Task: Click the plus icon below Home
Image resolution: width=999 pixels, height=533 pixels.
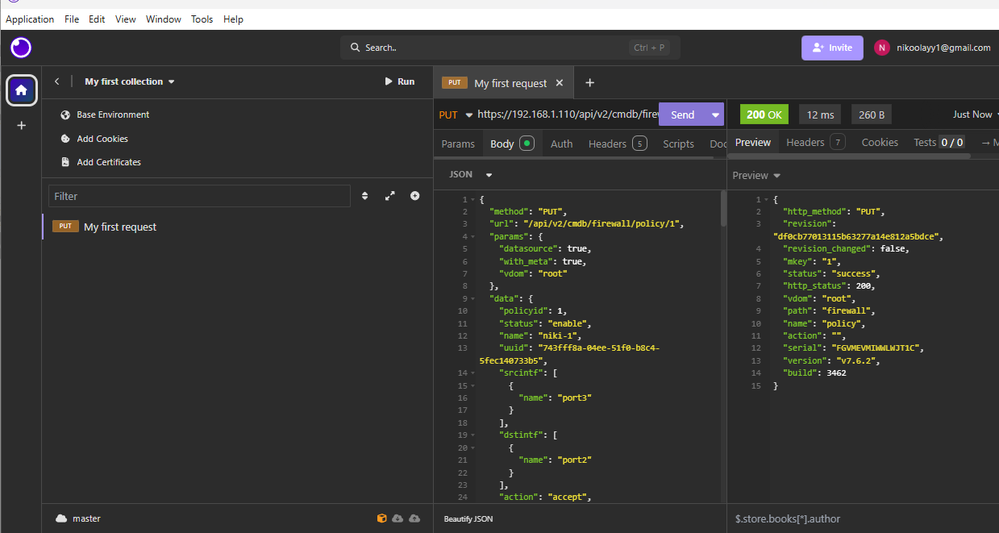Action: click(x=22, y=125)
